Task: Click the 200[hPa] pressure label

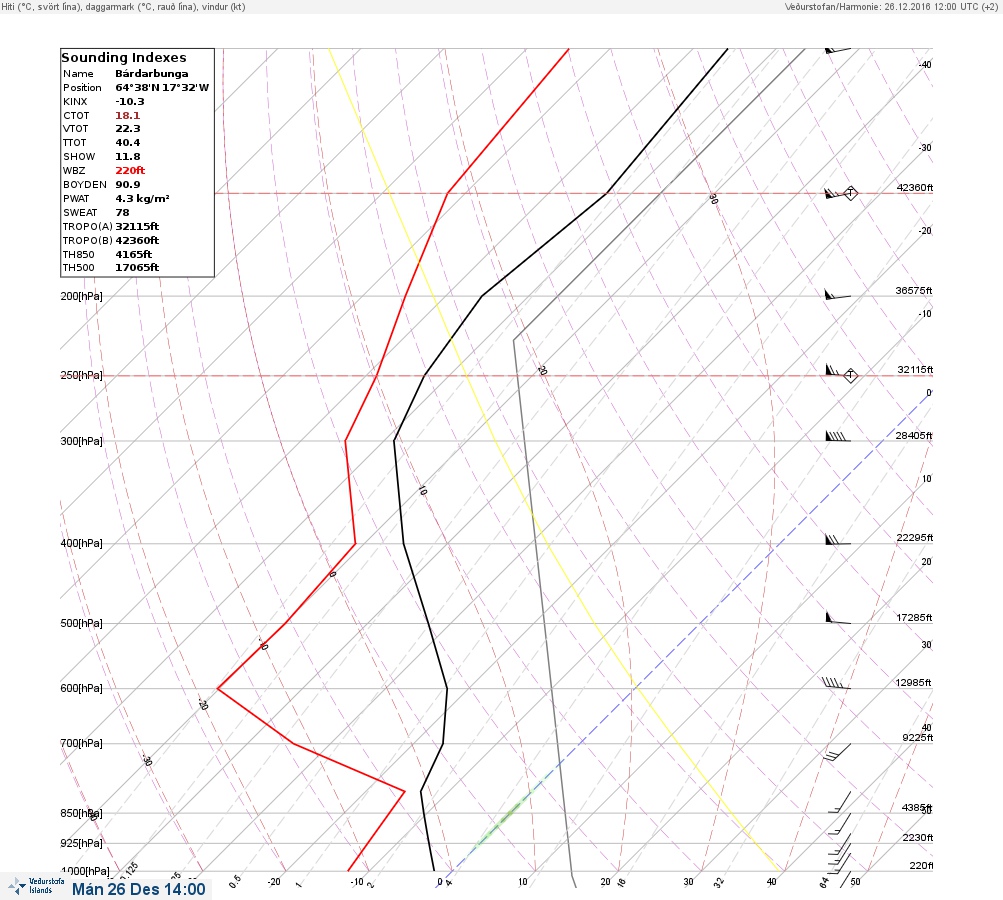Action: [81, 296]
